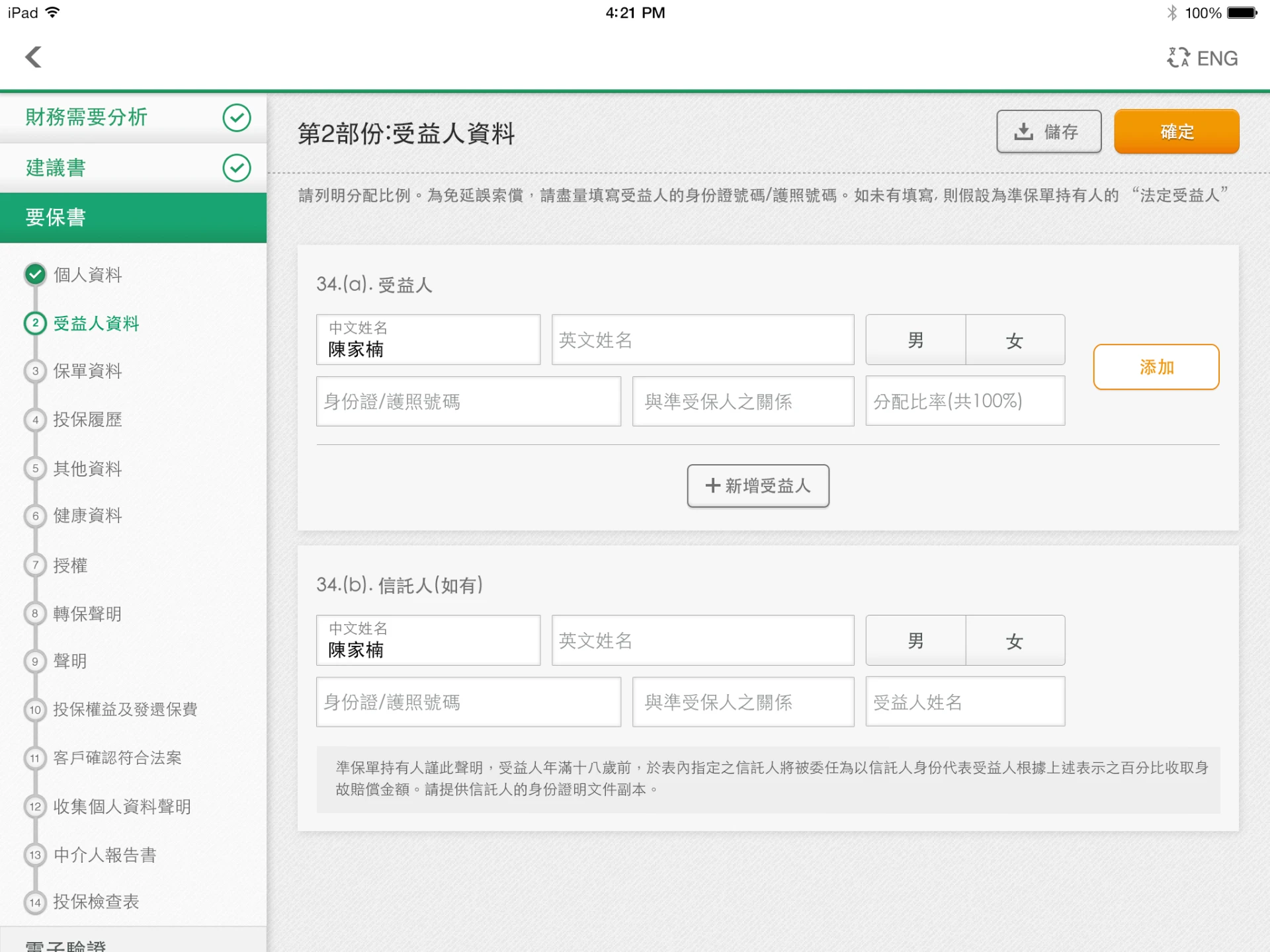Click the 分配比率(共100%) field
This screenshot has width=1270, height=952.
(965, 401)
